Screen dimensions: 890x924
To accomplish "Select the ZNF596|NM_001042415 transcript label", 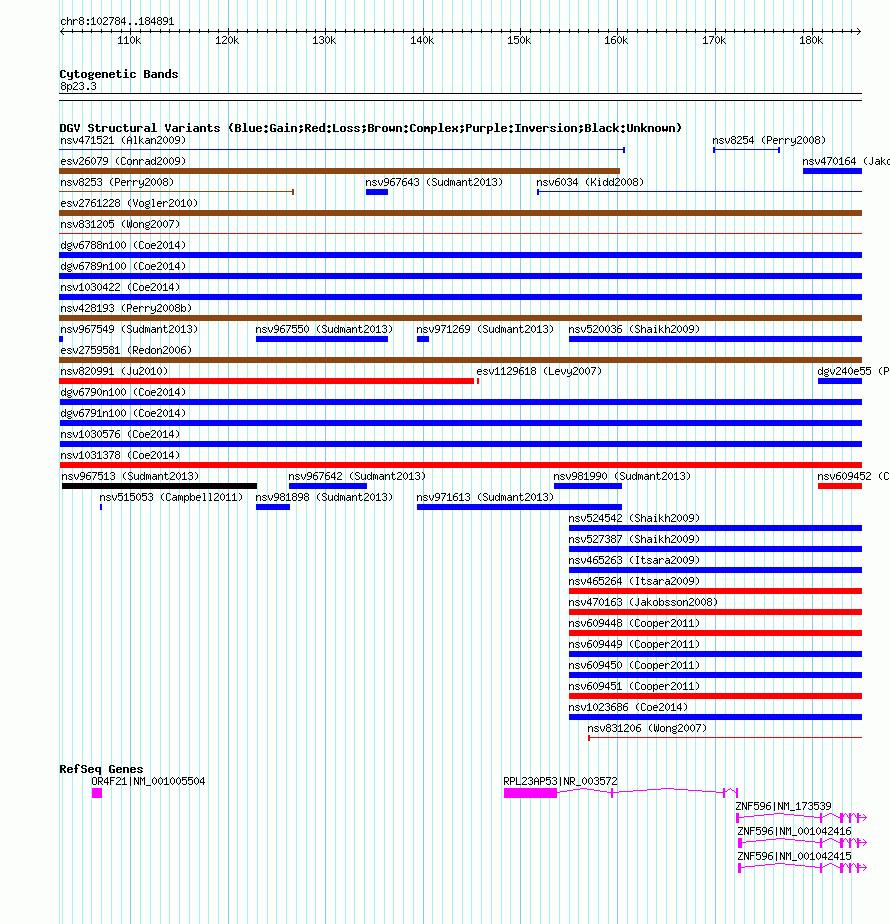I will pyautogui.click(x=795, y=856).
